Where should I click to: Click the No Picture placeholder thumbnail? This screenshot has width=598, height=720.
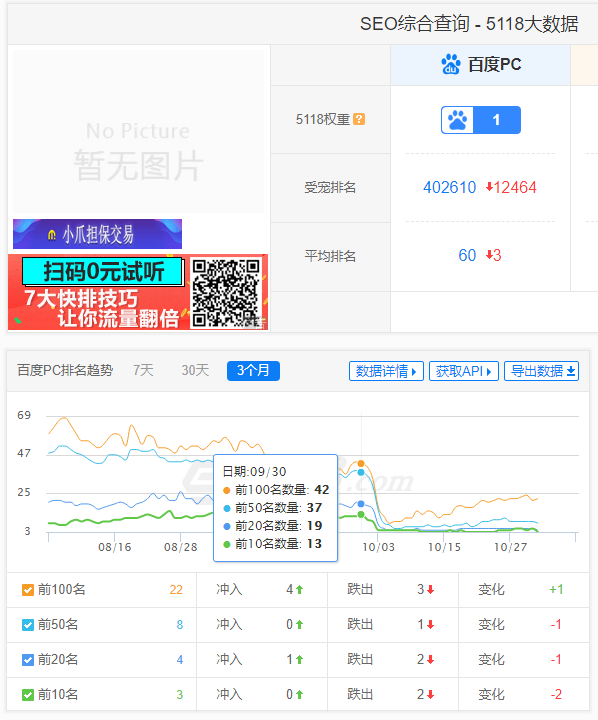138,132
